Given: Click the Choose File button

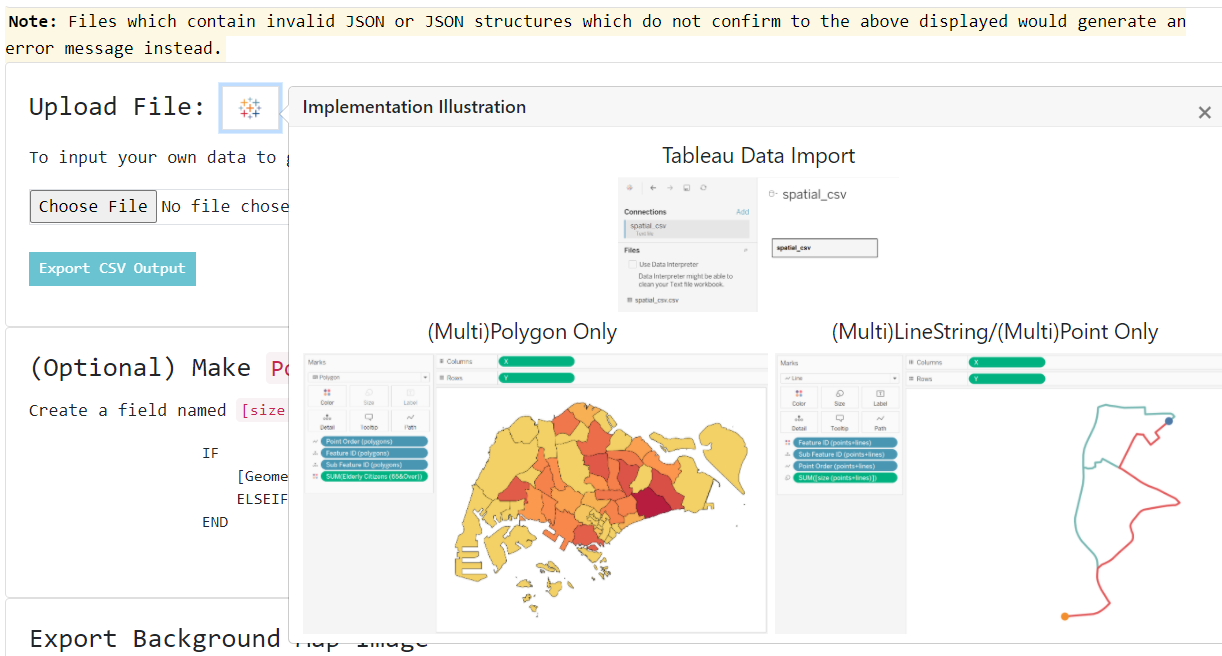Looking at the screenshot, I should coord(93,206).
